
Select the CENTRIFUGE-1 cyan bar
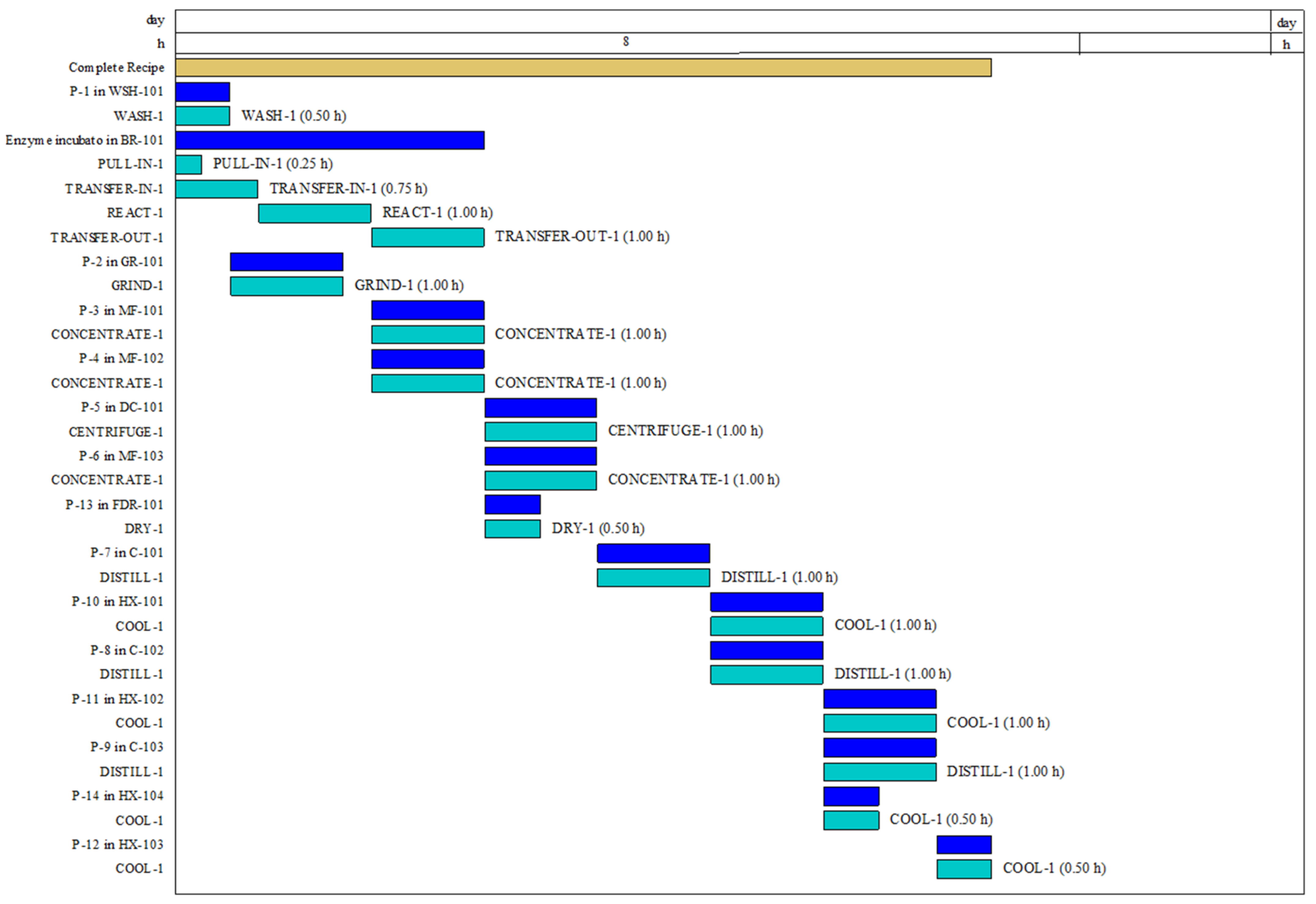tap(541, 432)
